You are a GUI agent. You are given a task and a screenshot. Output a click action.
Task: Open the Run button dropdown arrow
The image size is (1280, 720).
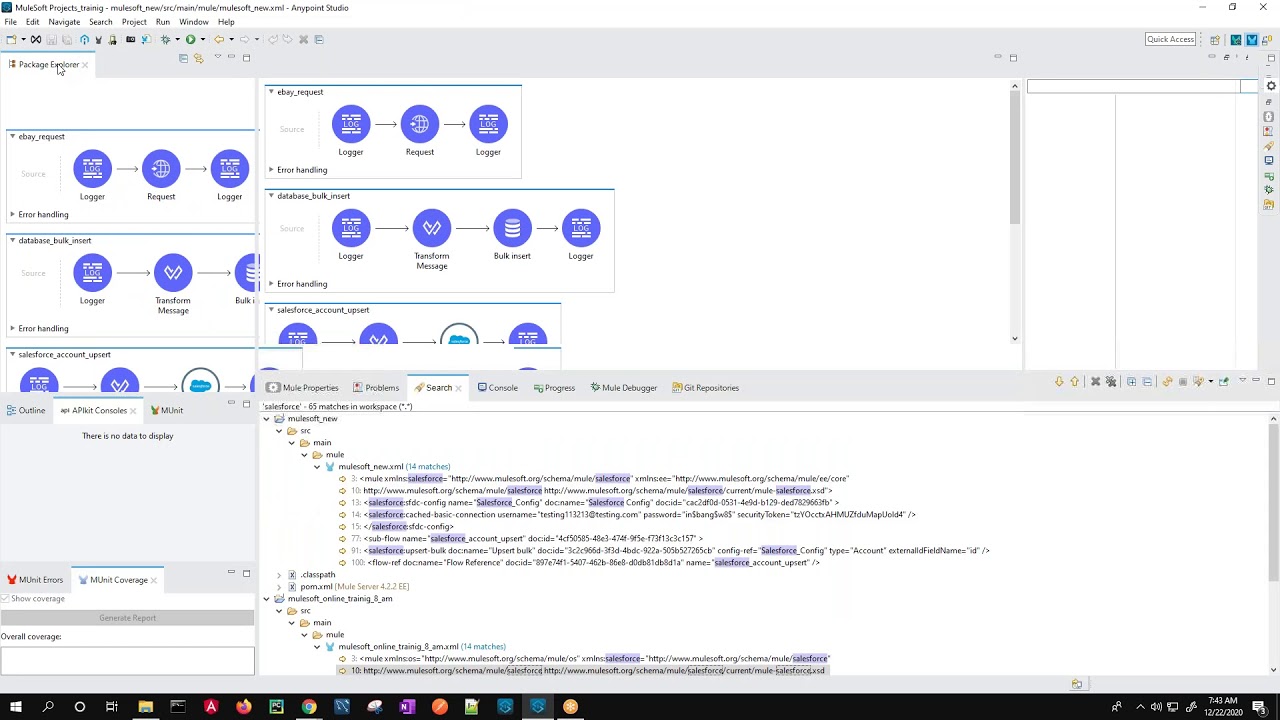coord(203,39)
